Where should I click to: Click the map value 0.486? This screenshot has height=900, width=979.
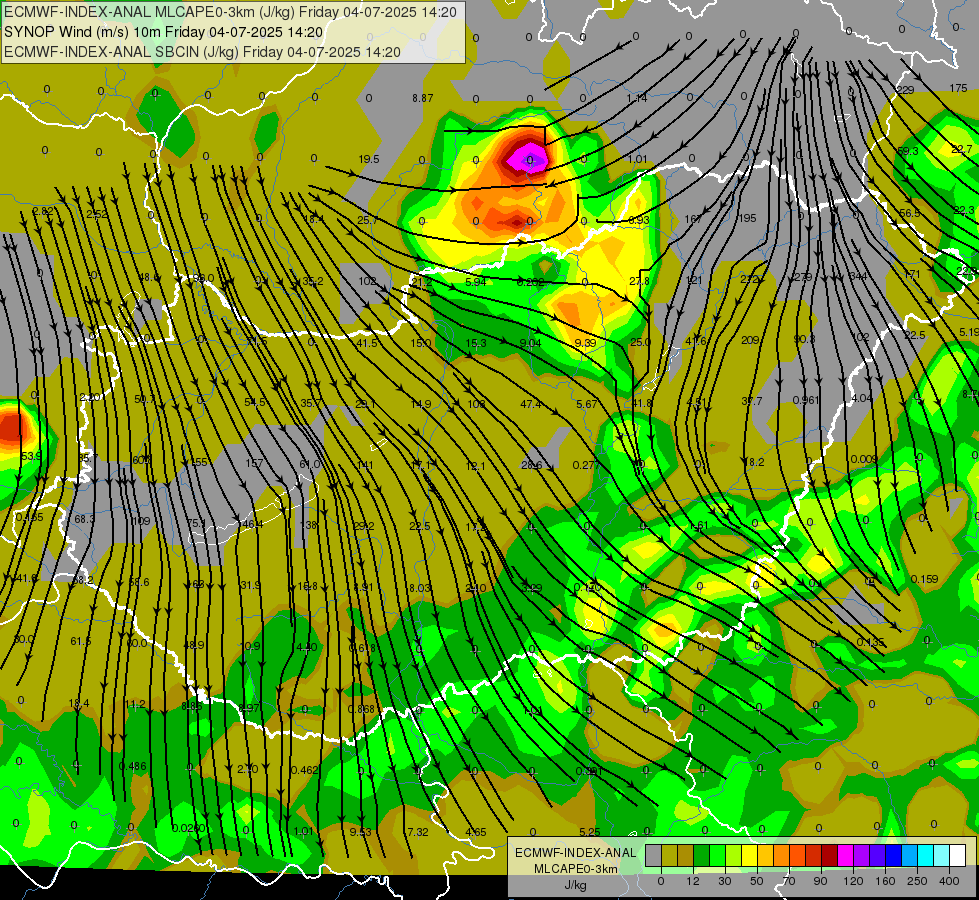point(132,766)
